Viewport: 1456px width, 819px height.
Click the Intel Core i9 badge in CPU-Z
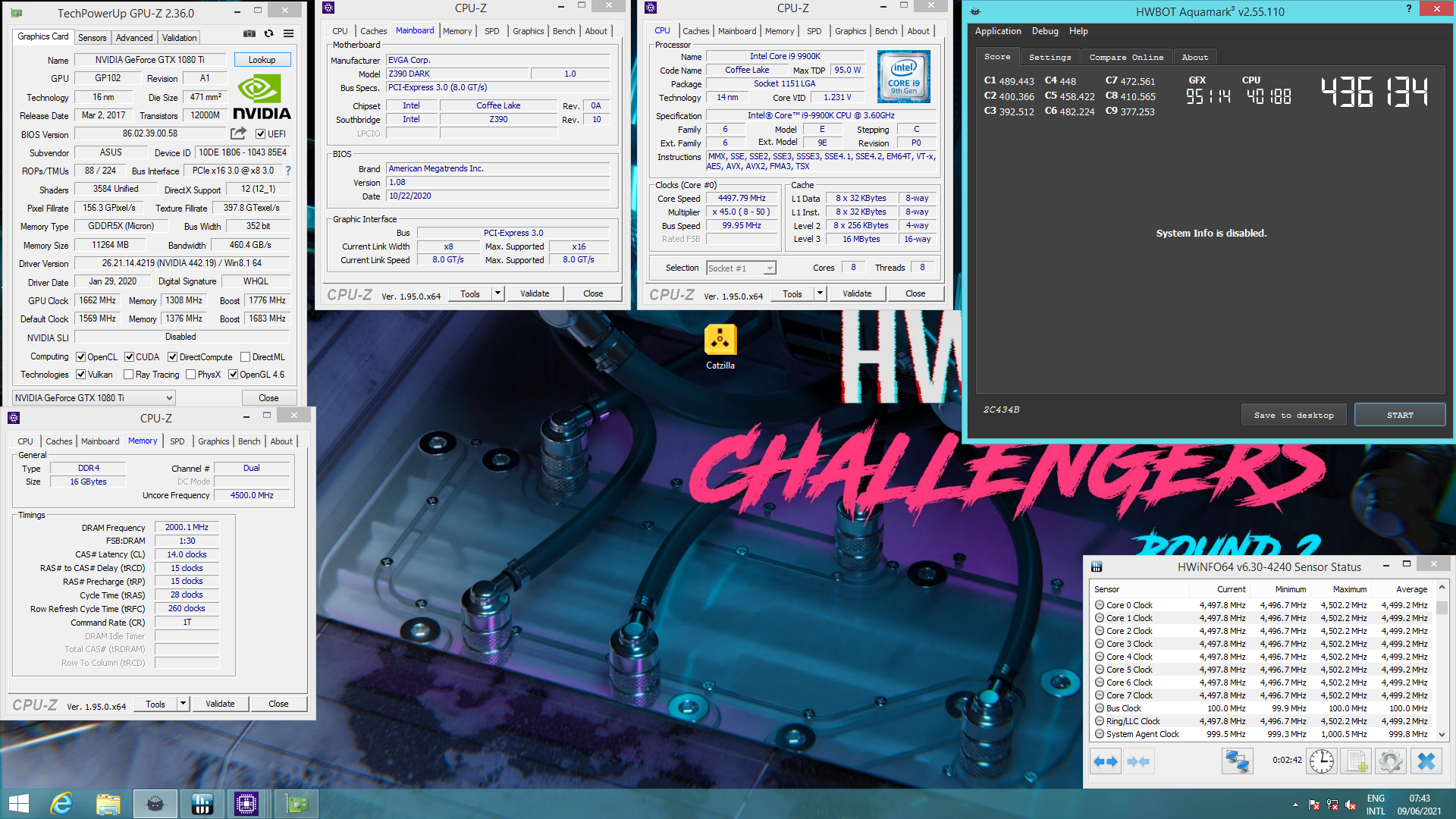[904, 77]
